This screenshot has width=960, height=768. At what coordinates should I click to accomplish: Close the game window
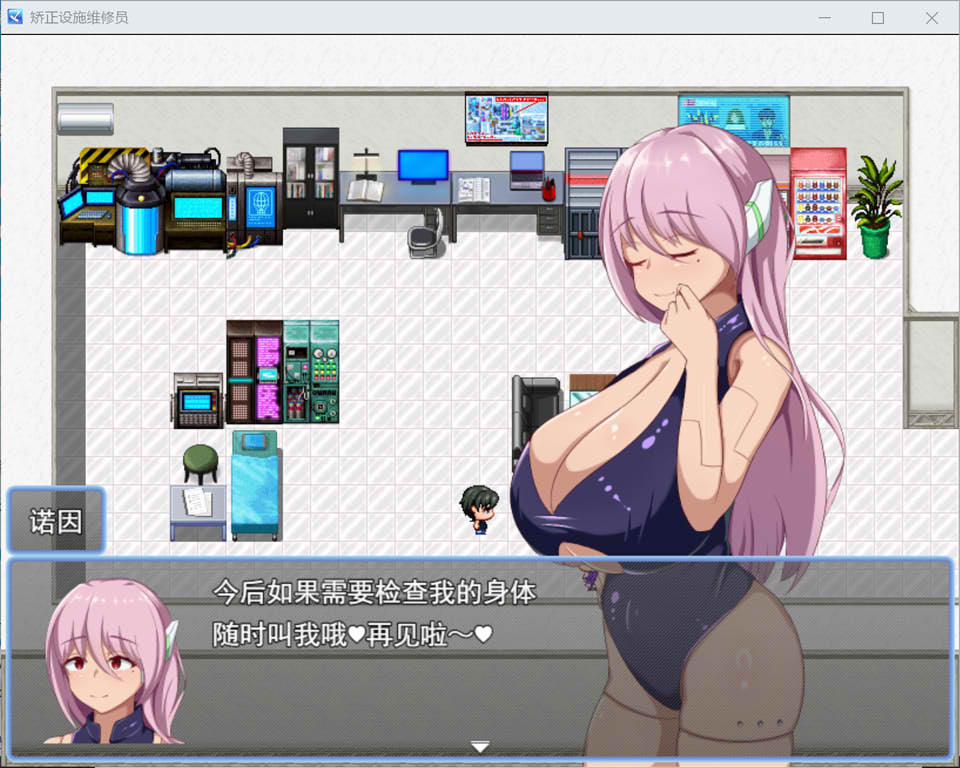click(932, 18)
